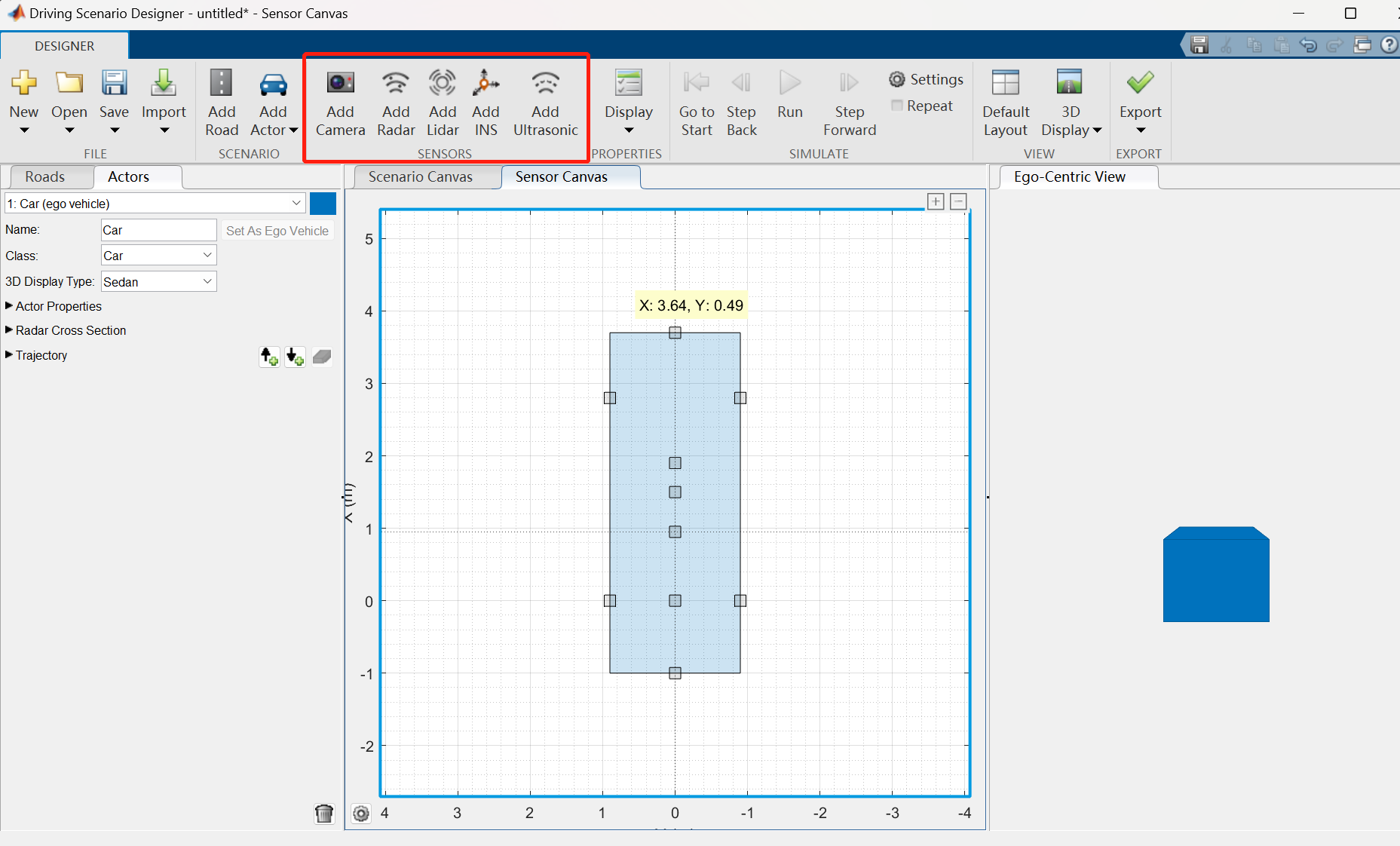Viewport: 1400px width, 846px height.
Task: Select the Sensor Canvas tab
Action: (562, 176)
